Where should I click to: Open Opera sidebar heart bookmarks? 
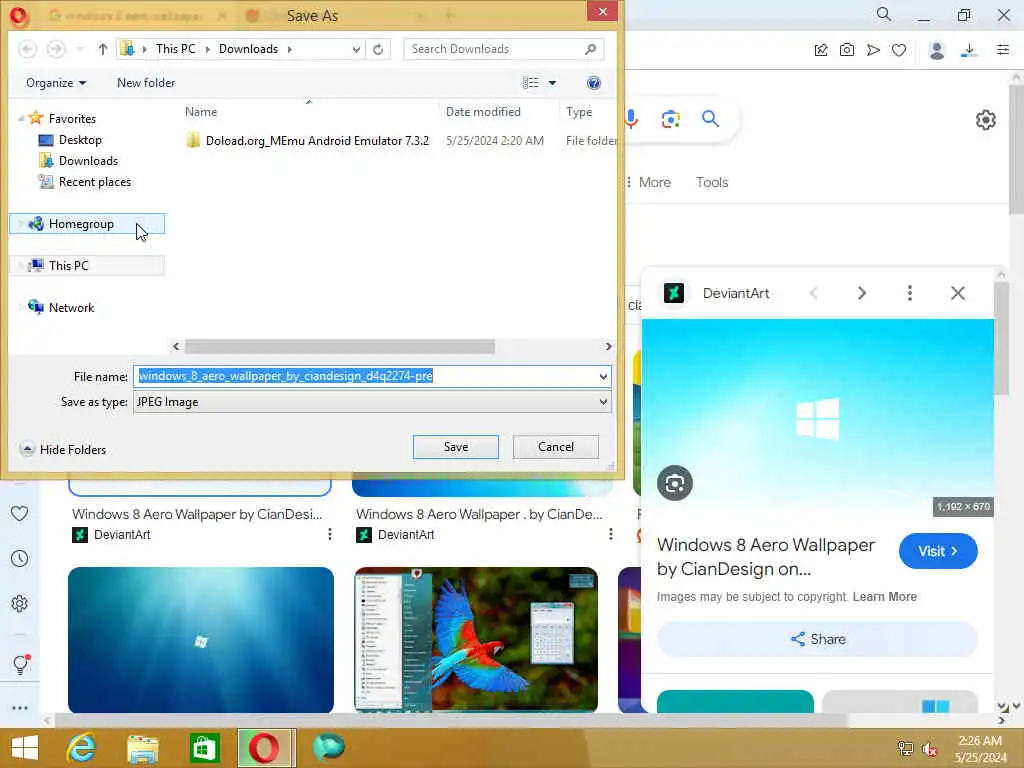(x=20, y=513)
